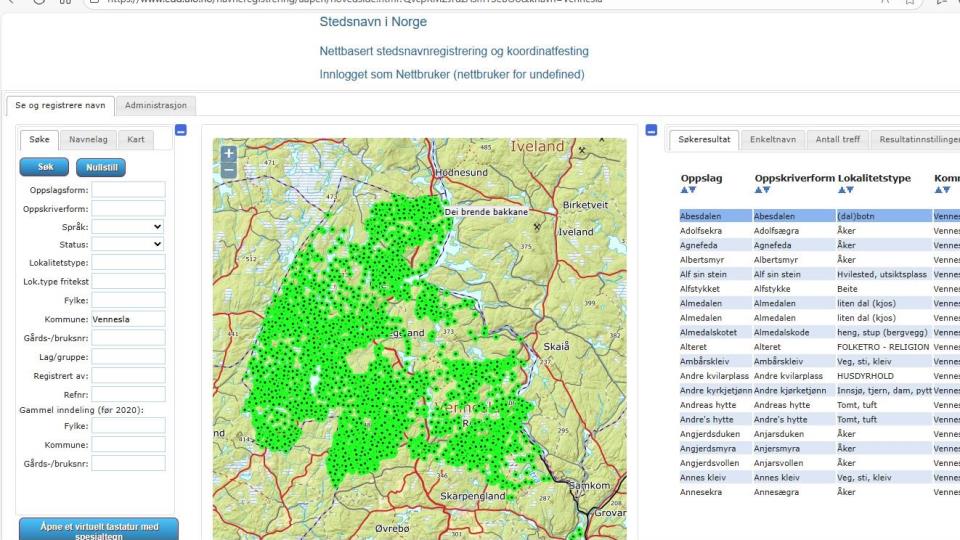This screenshot has width=960, height=540.
Task: Open the Status dropdown
Action: click(128, 244)
